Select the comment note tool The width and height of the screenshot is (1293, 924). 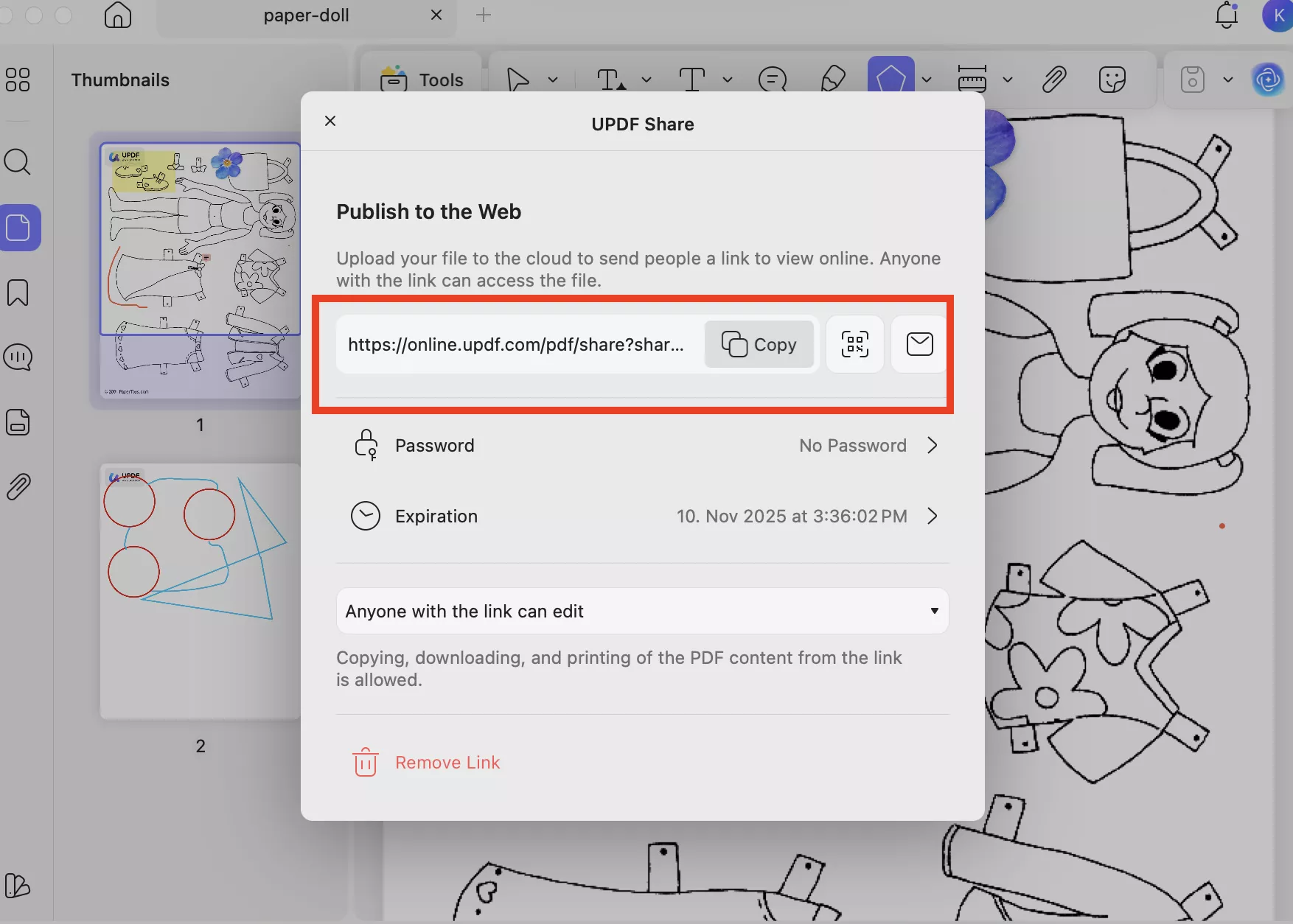click(x=773, y=80)
